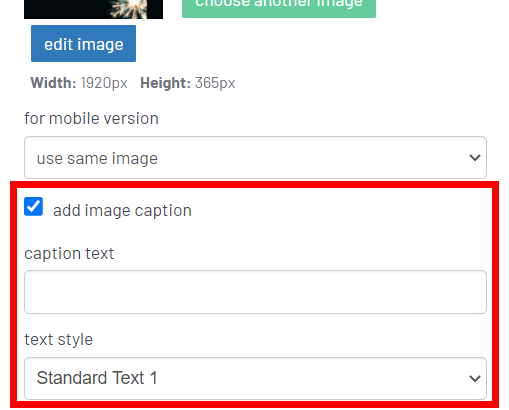Screen dimensions: 509x410
Task: Click the text style label
Action: coord(59,340)
